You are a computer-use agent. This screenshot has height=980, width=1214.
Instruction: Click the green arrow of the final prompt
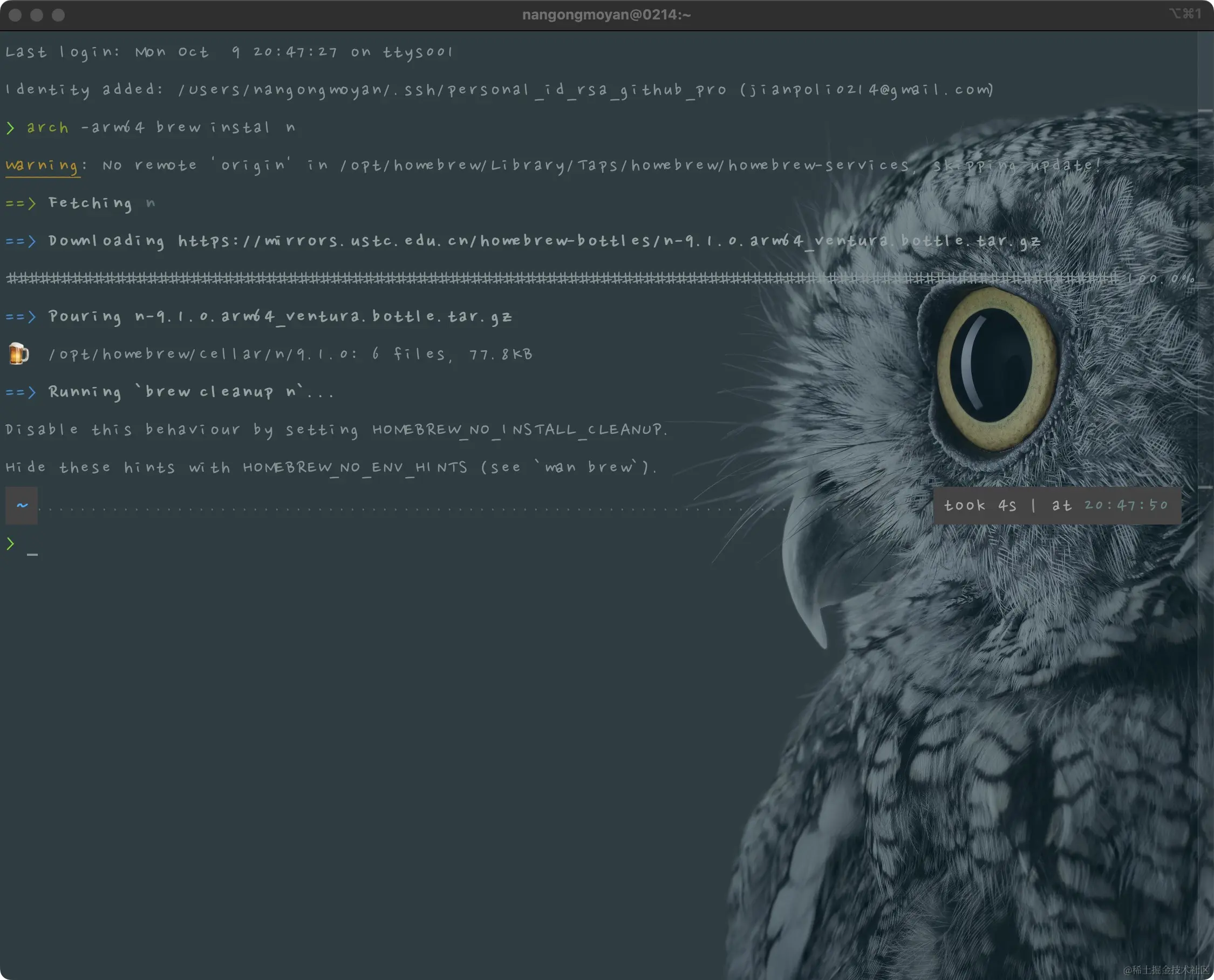10,543
